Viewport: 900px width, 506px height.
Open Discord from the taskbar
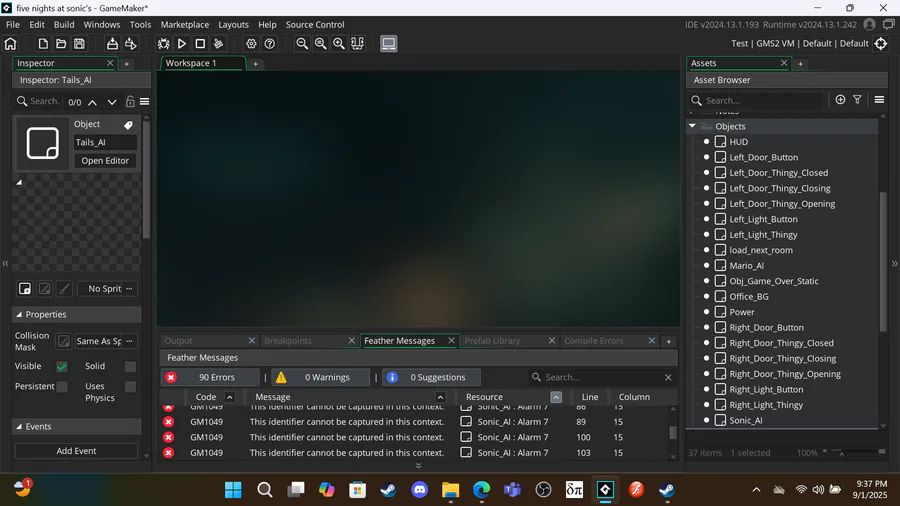(x=420, y=489)
